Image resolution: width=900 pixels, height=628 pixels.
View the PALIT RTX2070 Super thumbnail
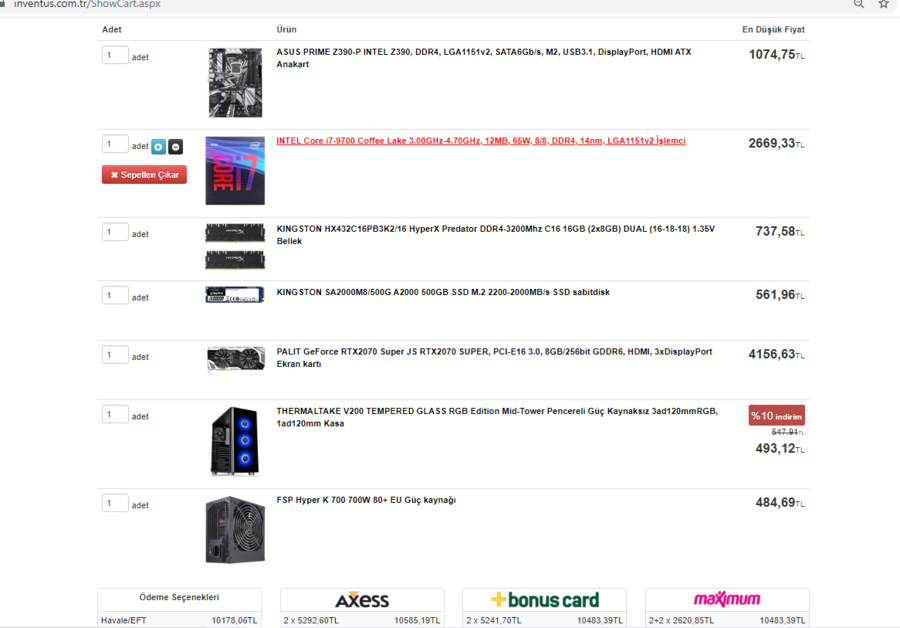coord(236,359)
